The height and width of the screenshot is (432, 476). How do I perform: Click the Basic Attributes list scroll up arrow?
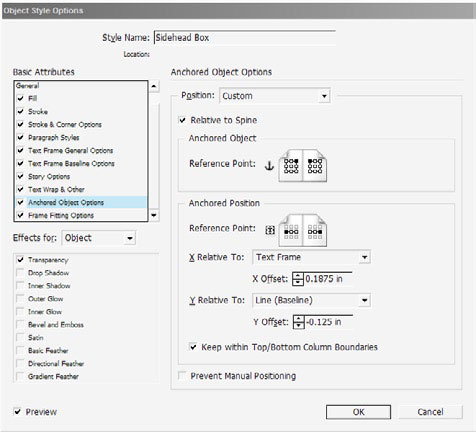(x=154, y=86)
